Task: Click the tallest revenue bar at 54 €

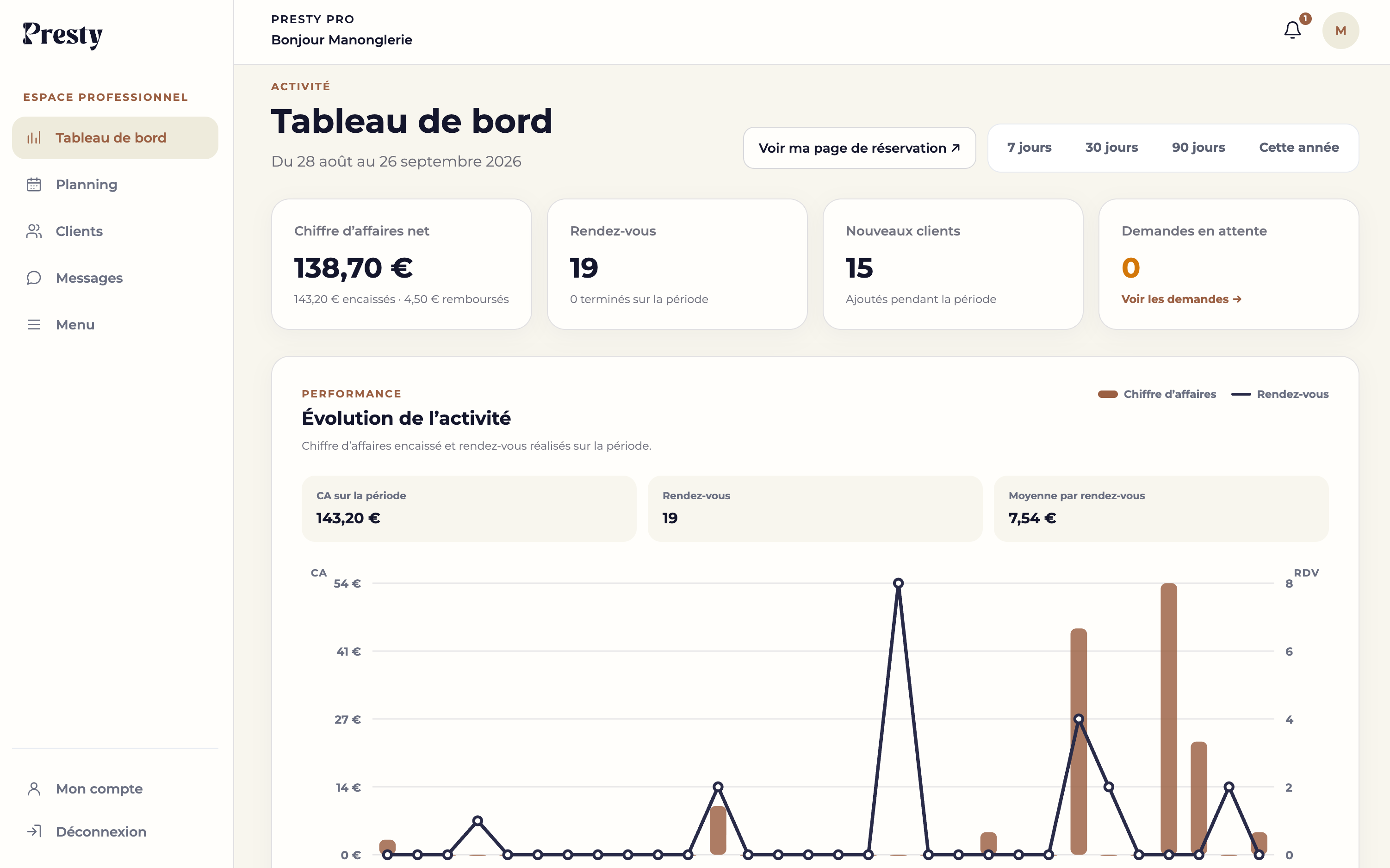Action: coord(1169,719)
